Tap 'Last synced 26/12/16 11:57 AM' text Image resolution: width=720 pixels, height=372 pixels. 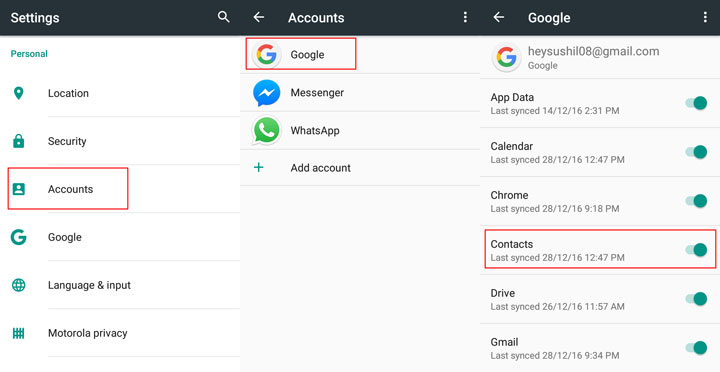(557, 306)
